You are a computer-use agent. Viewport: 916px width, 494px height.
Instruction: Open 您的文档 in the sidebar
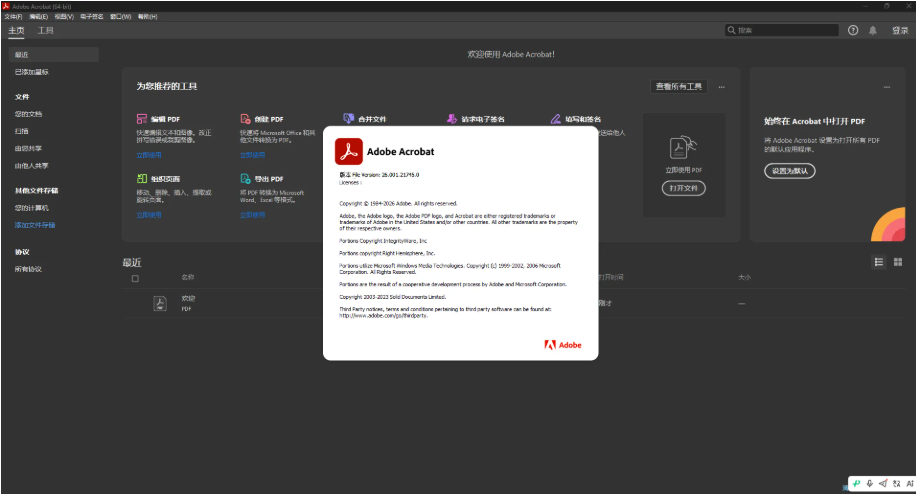click(x=28, y=114)
